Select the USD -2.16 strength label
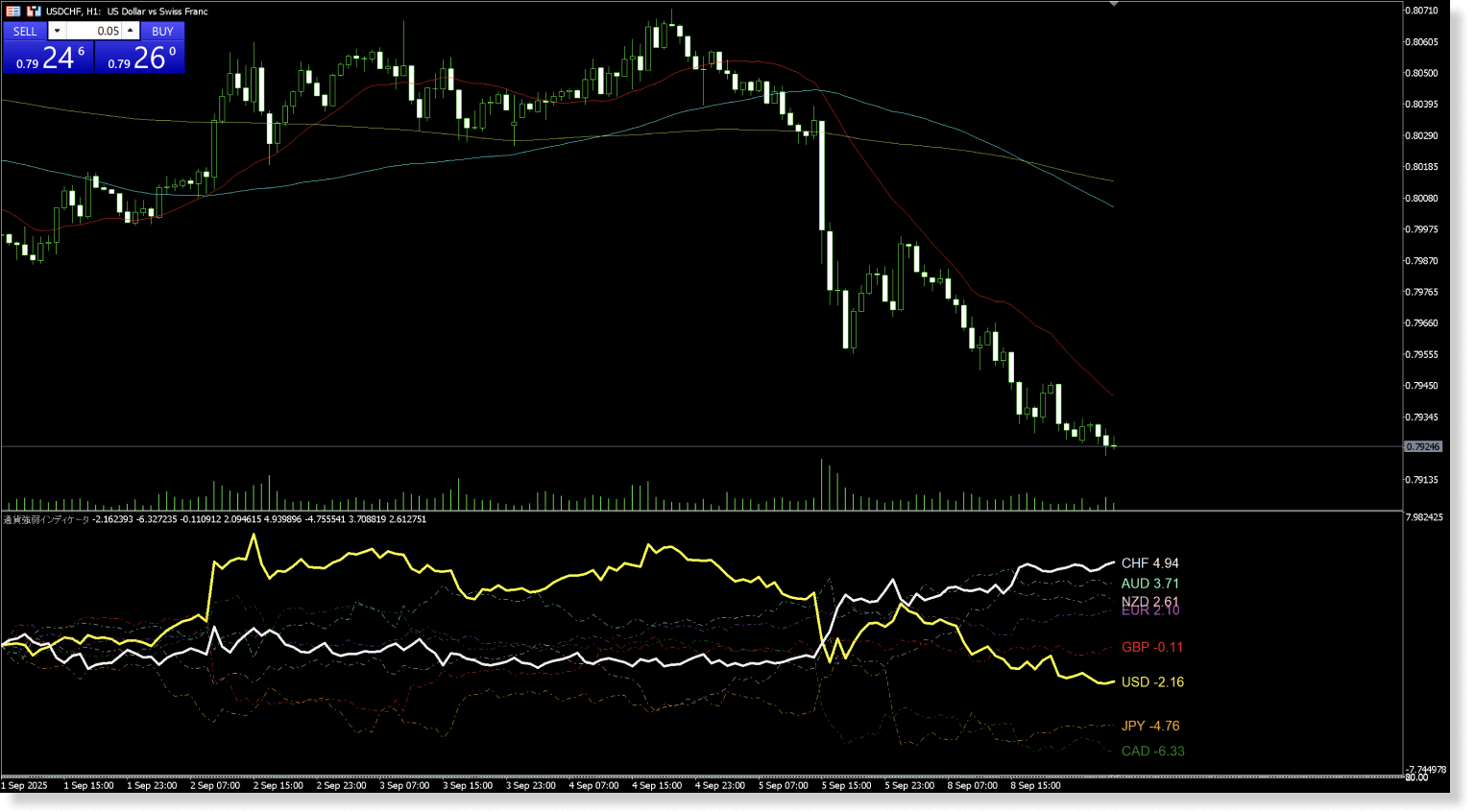This screenshot has width=1475, height=812. [1152, 681]
